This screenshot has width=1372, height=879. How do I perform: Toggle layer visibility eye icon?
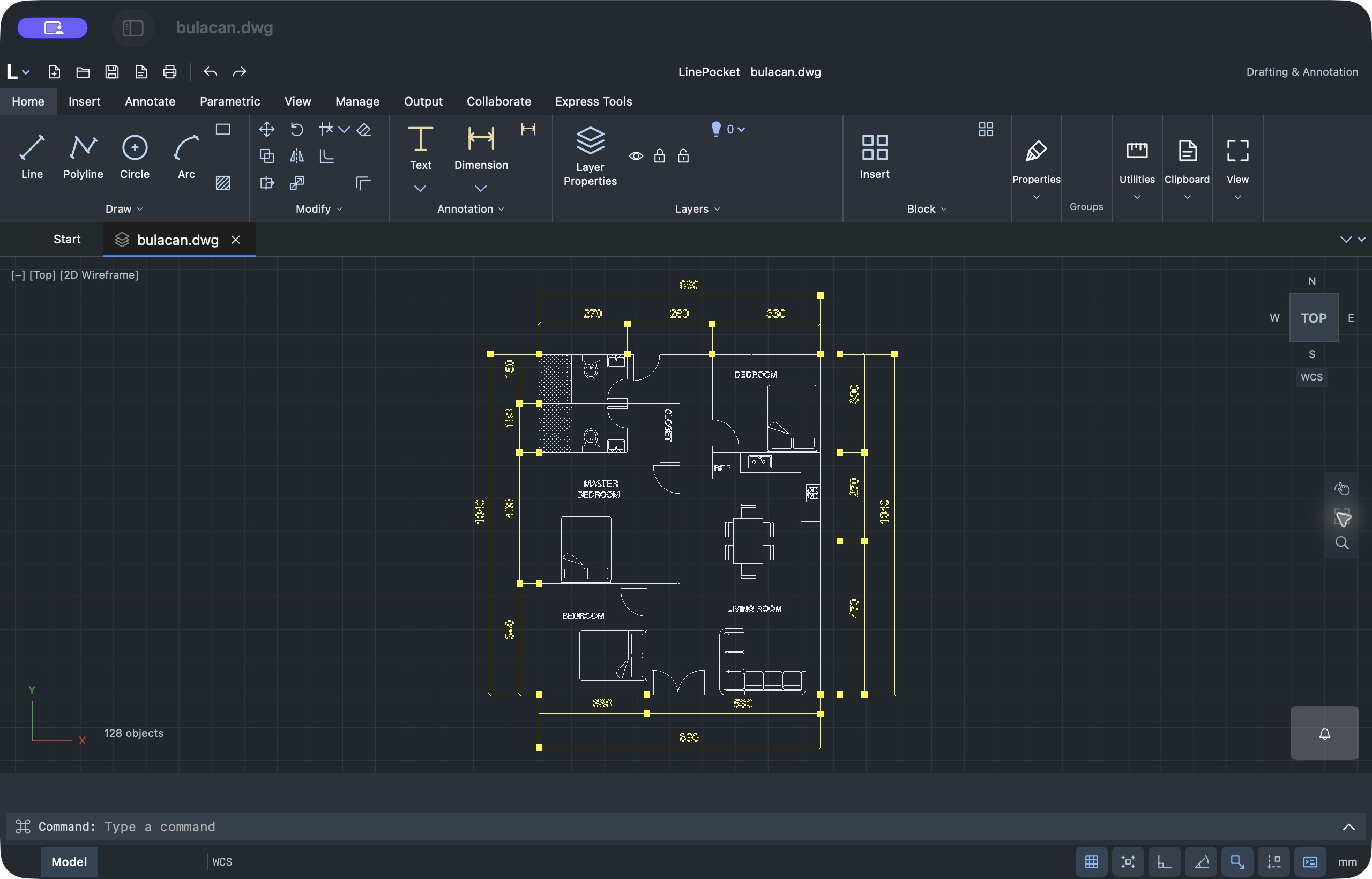point(636,156)
